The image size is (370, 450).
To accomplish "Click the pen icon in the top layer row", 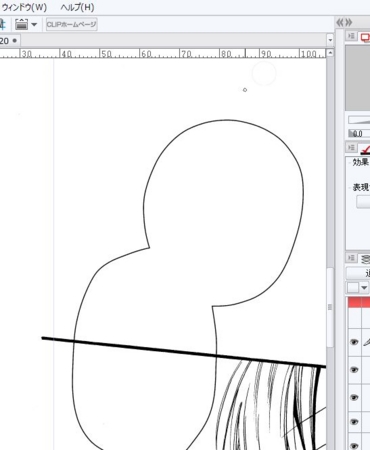I will (x=366, y=342).
